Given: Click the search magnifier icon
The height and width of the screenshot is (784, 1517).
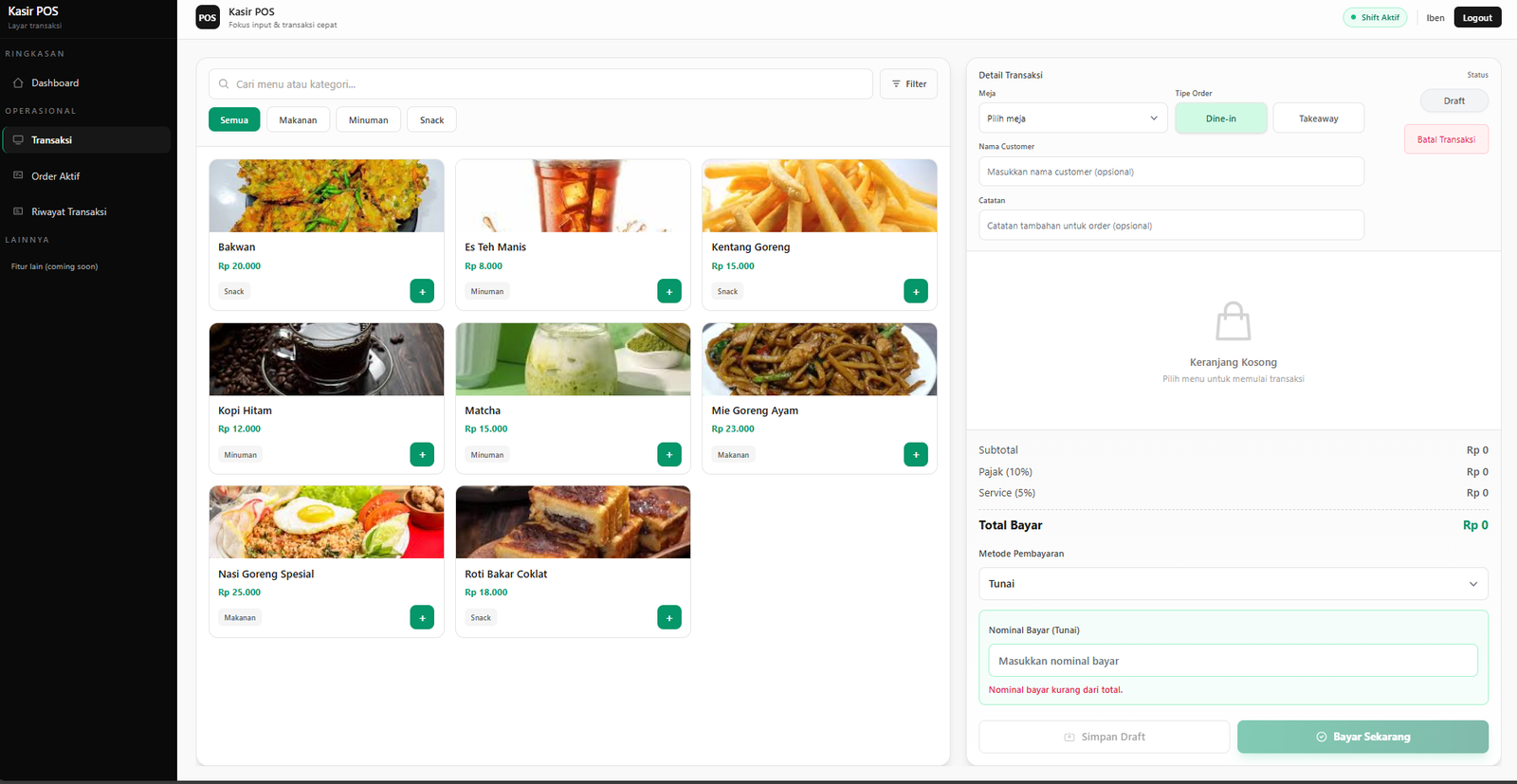Looking at the screenshot, I should click(x=224, y=83).
